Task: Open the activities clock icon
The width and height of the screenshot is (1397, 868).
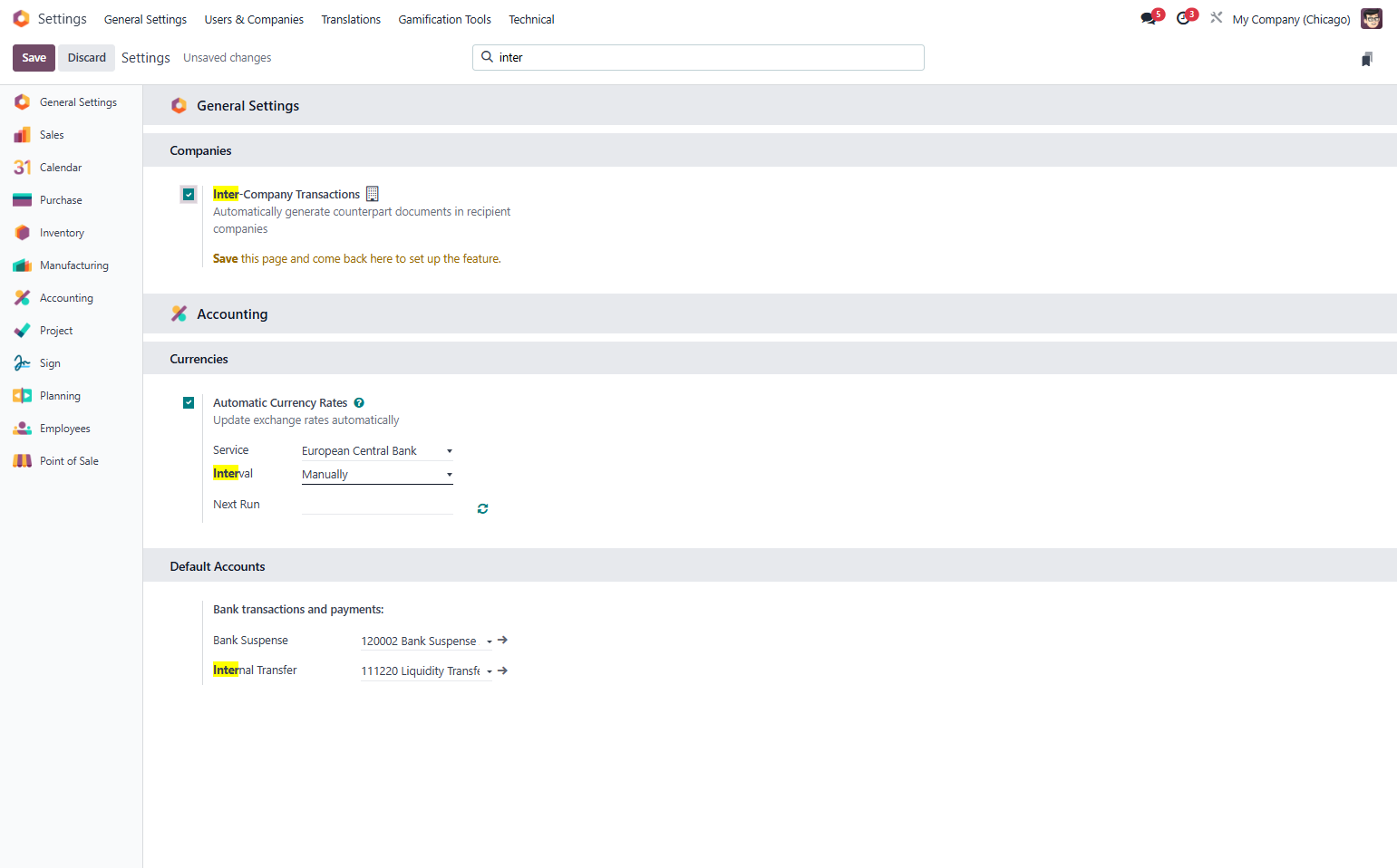Action: [x=1183, y=18]
